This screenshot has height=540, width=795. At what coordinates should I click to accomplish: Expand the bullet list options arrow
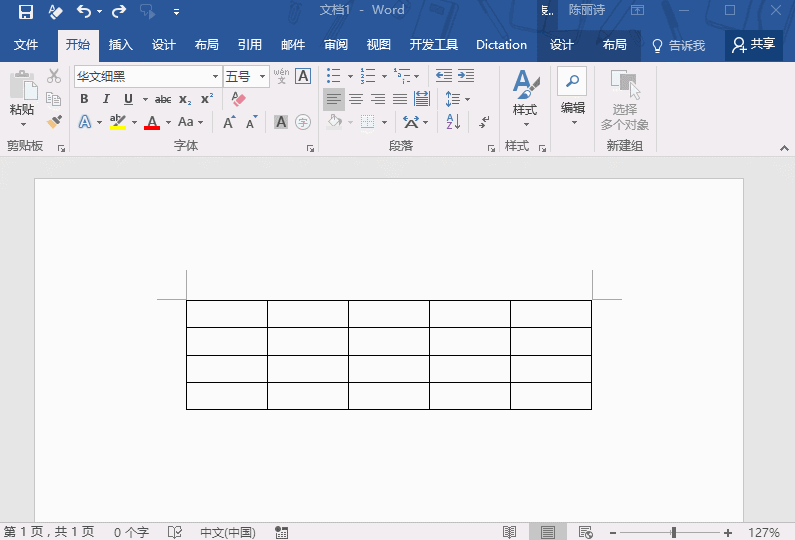[350, 77]
